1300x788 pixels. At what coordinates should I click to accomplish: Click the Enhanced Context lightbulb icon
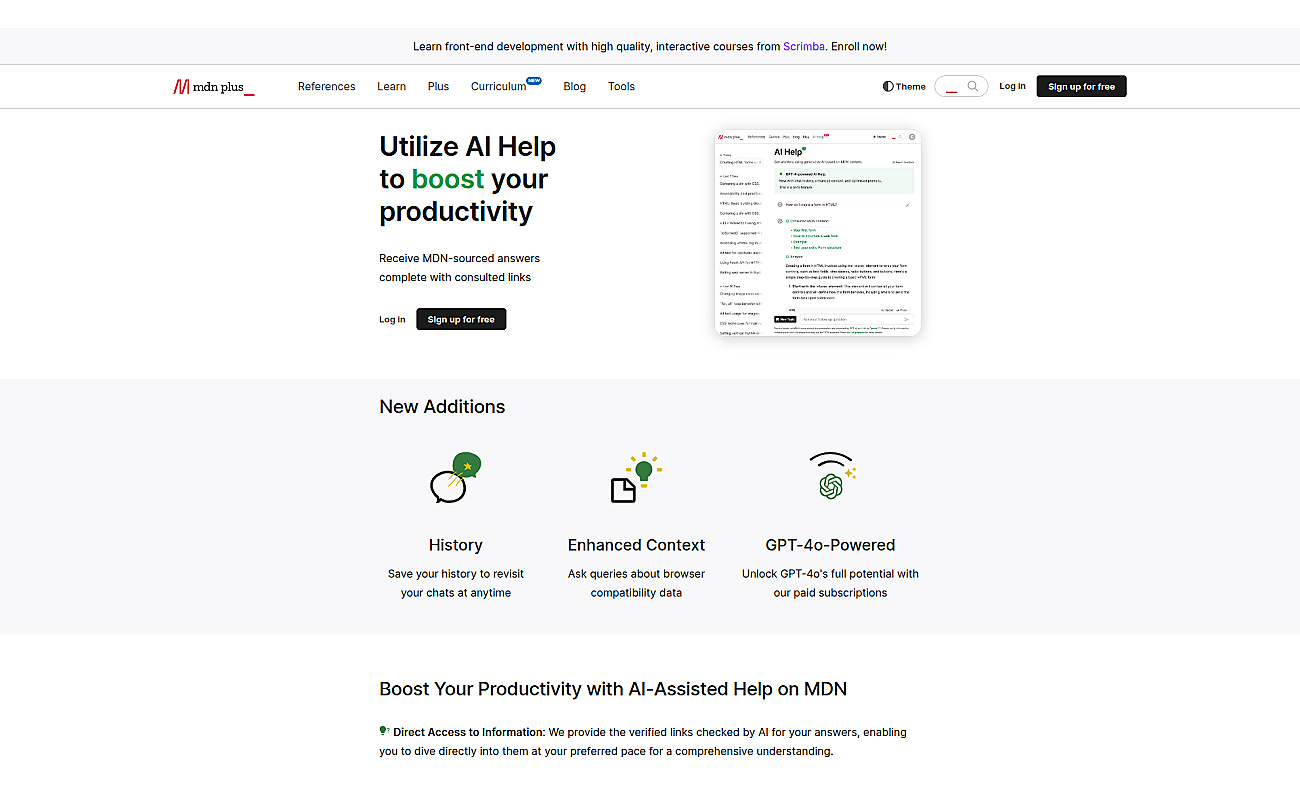636,477
